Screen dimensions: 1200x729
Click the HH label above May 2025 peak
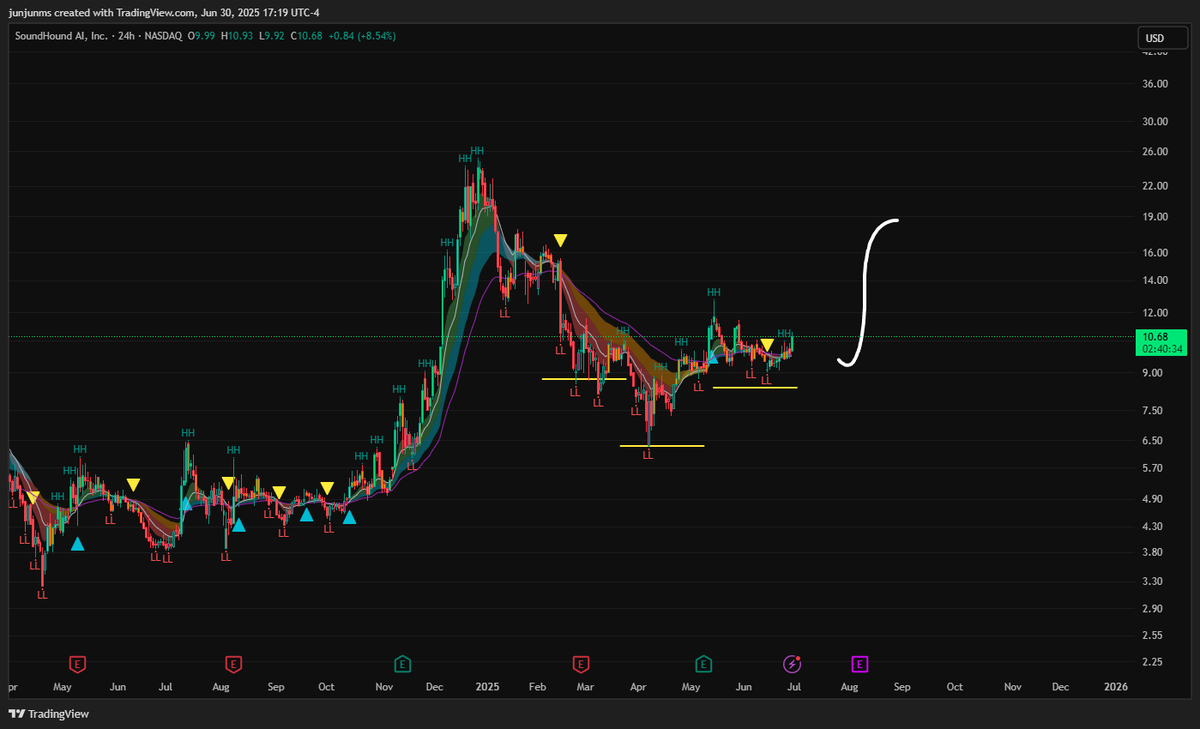(x=713, y=292)
